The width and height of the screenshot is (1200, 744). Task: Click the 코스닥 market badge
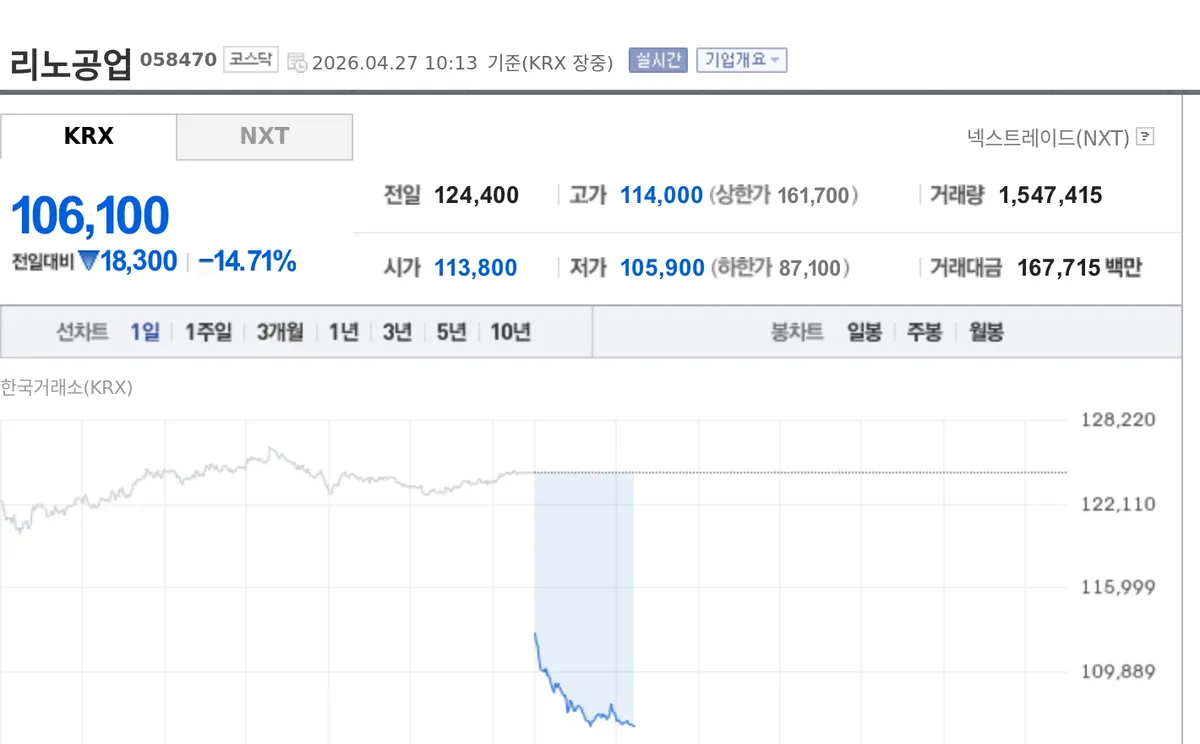click(250, 59)
